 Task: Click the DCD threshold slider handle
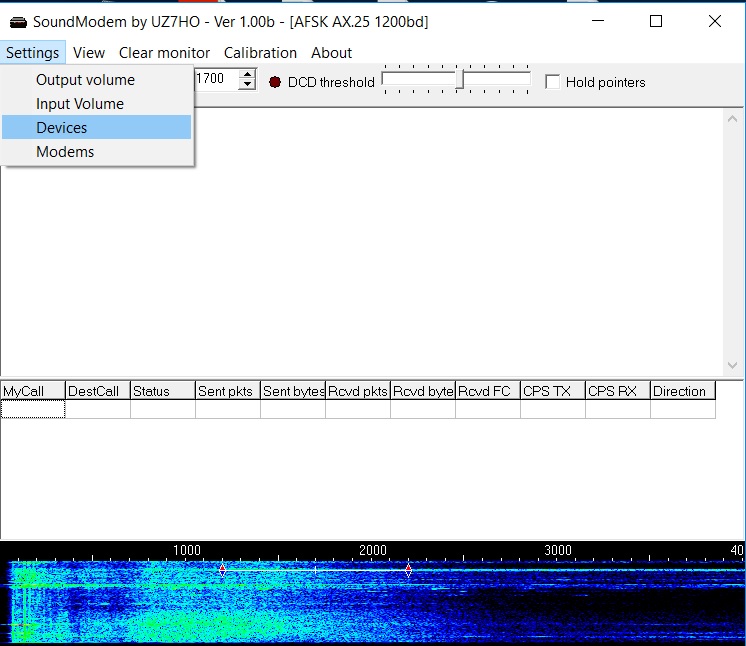tap(459, 80)
